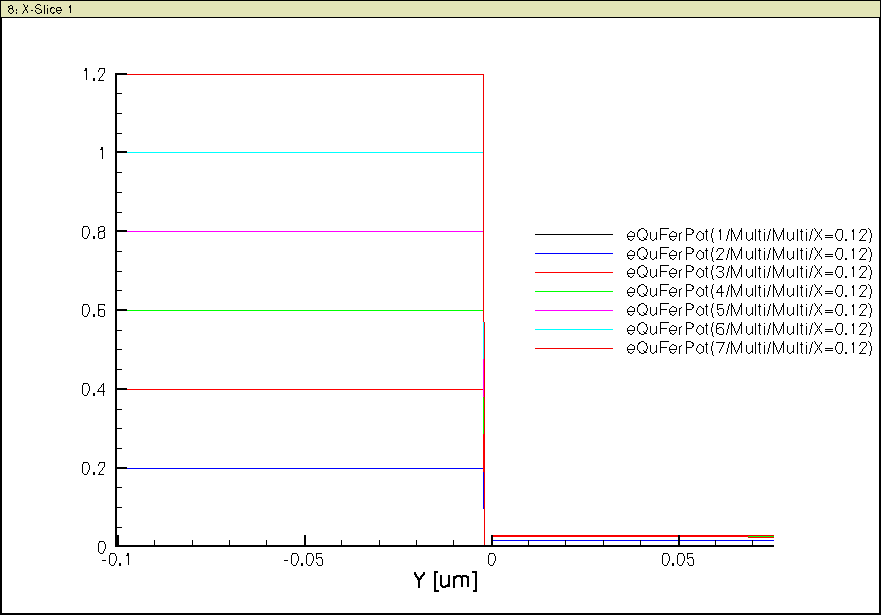Viewport: 881px width, 615px height.
Task: Select the cyan curve plateau at 1
Action: tap(303, 152)
